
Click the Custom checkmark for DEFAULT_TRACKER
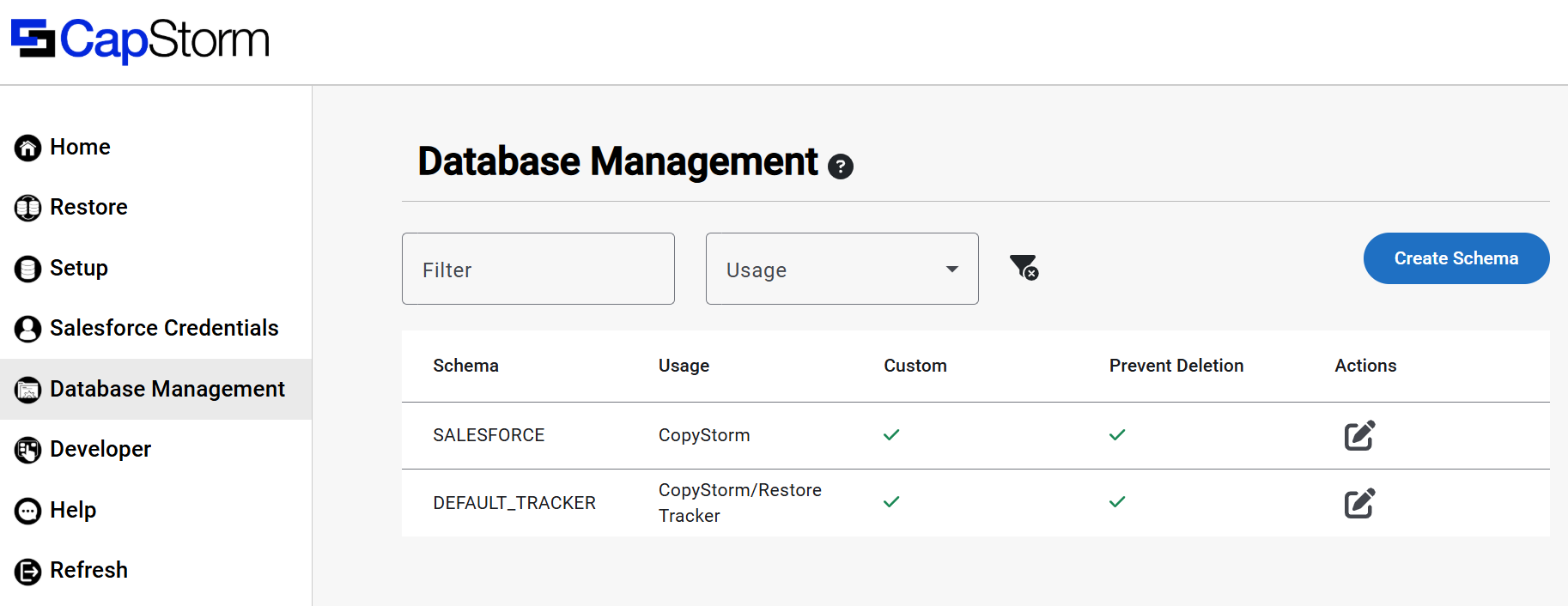click(x=891, y=502)
